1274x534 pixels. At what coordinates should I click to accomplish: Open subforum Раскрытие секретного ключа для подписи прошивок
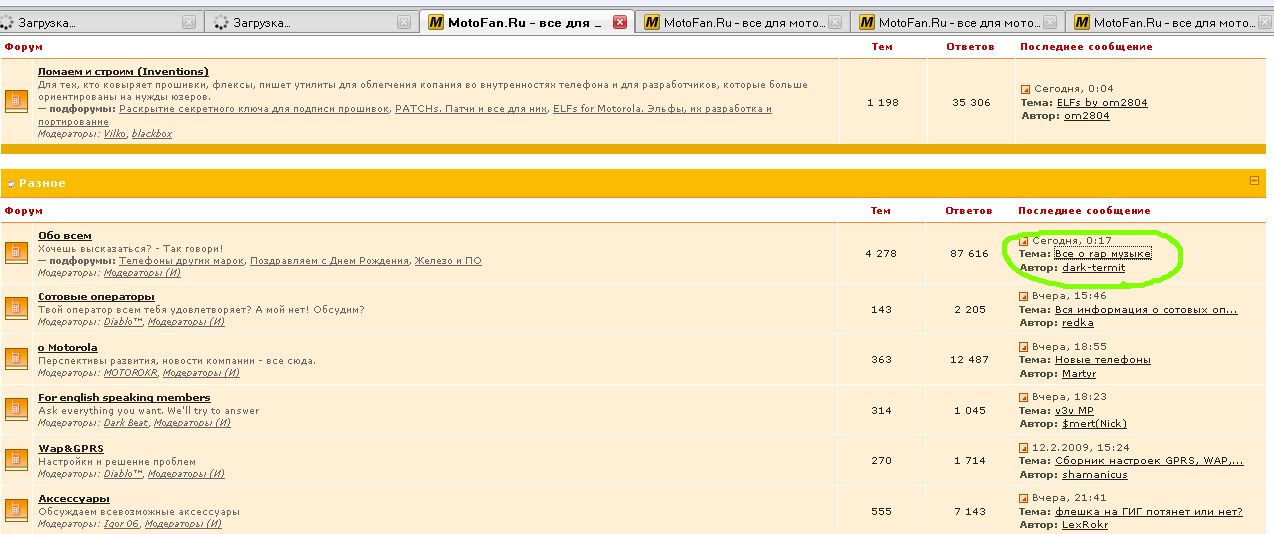pyautogui.click(x=254, y=109)
